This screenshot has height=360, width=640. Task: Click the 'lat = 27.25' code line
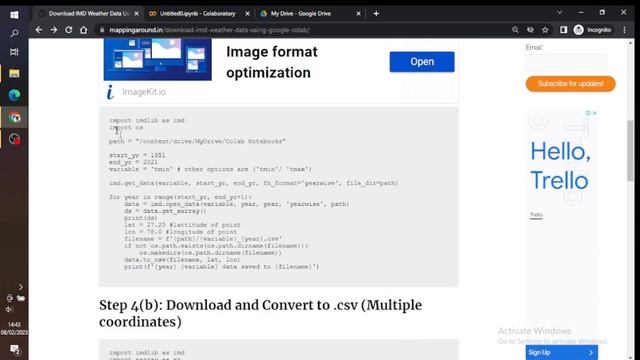[182, 225]
